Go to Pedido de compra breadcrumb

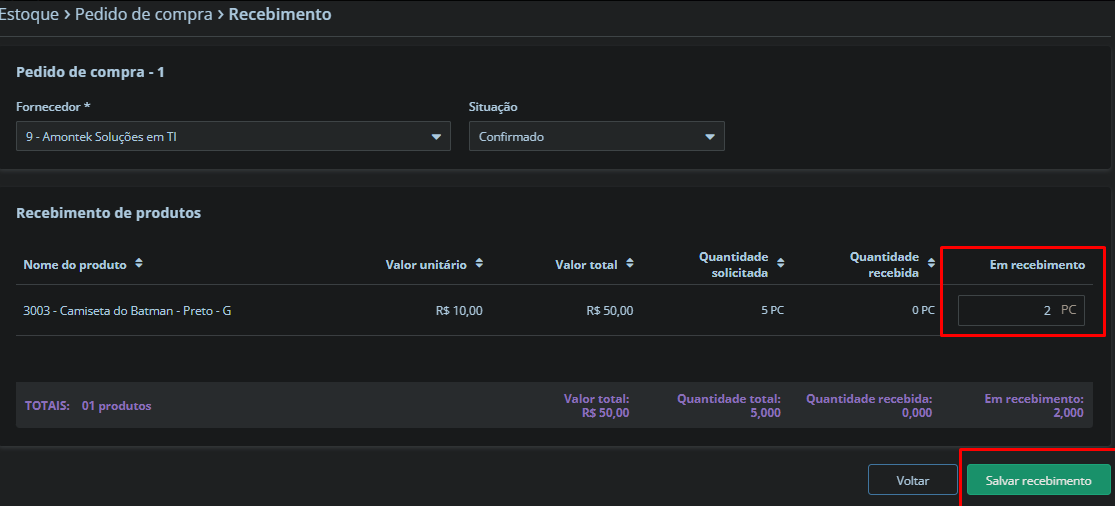tap(144, 14)
